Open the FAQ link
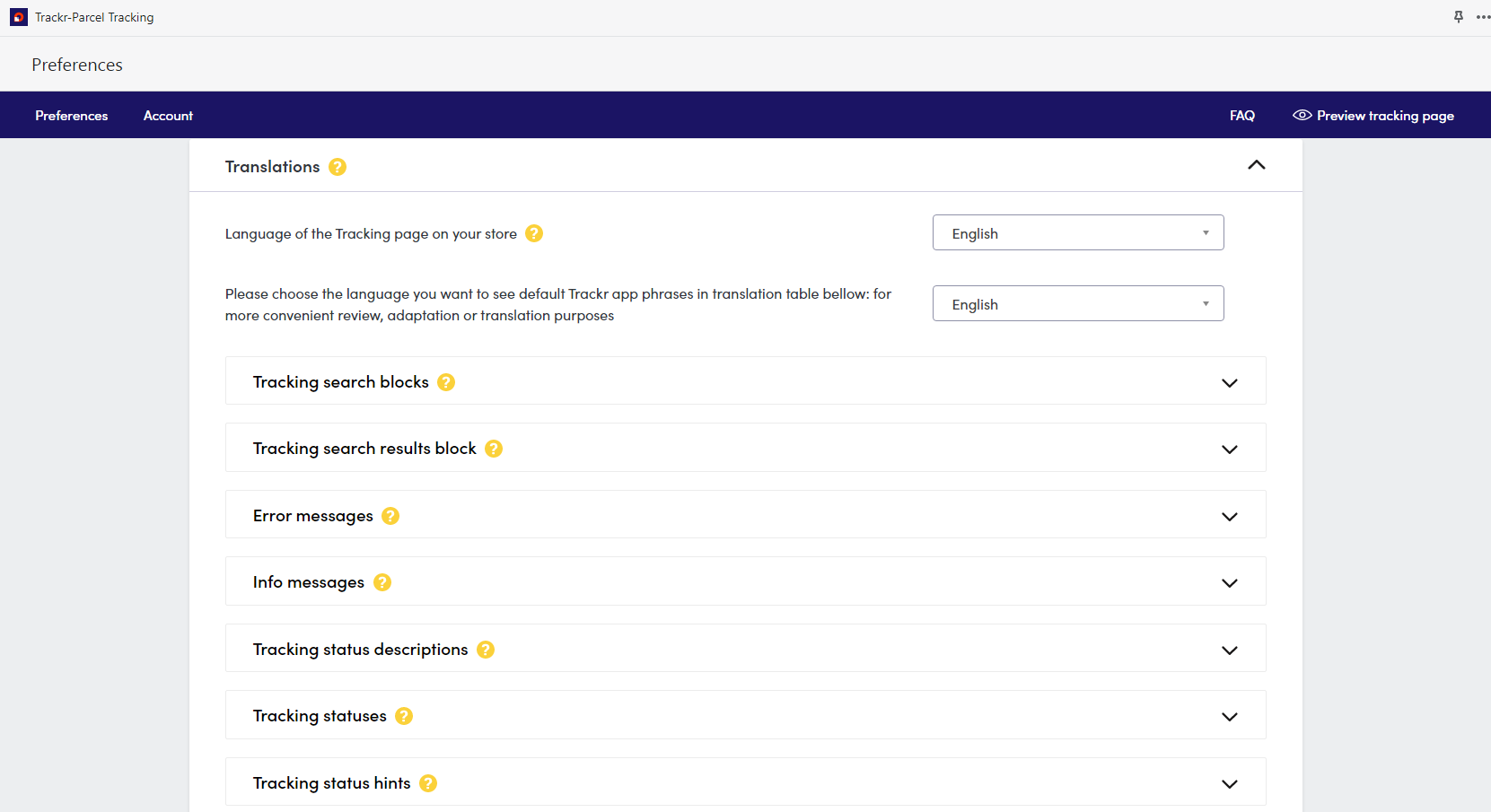The width and height of the screenshot is (1491, 812). point(1242,116)
